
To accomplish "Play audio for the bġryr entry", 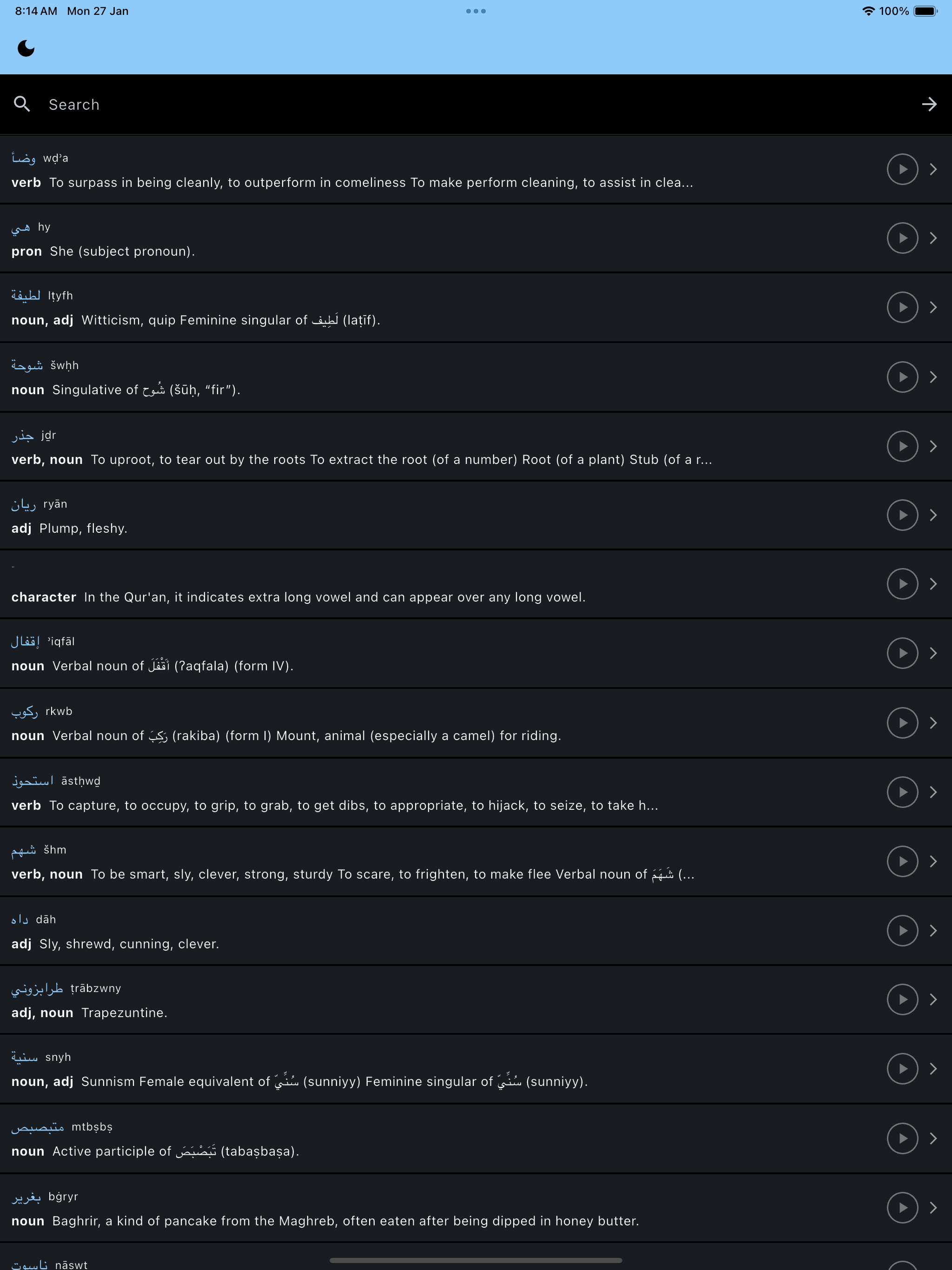I will pyautogui.click(x=902, y=1208).
